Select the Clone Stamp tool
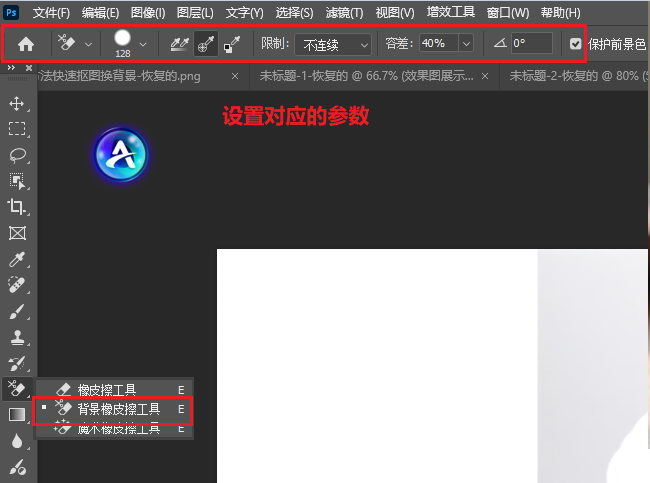Viewport: 650px width, 483px height. (17, 337)
